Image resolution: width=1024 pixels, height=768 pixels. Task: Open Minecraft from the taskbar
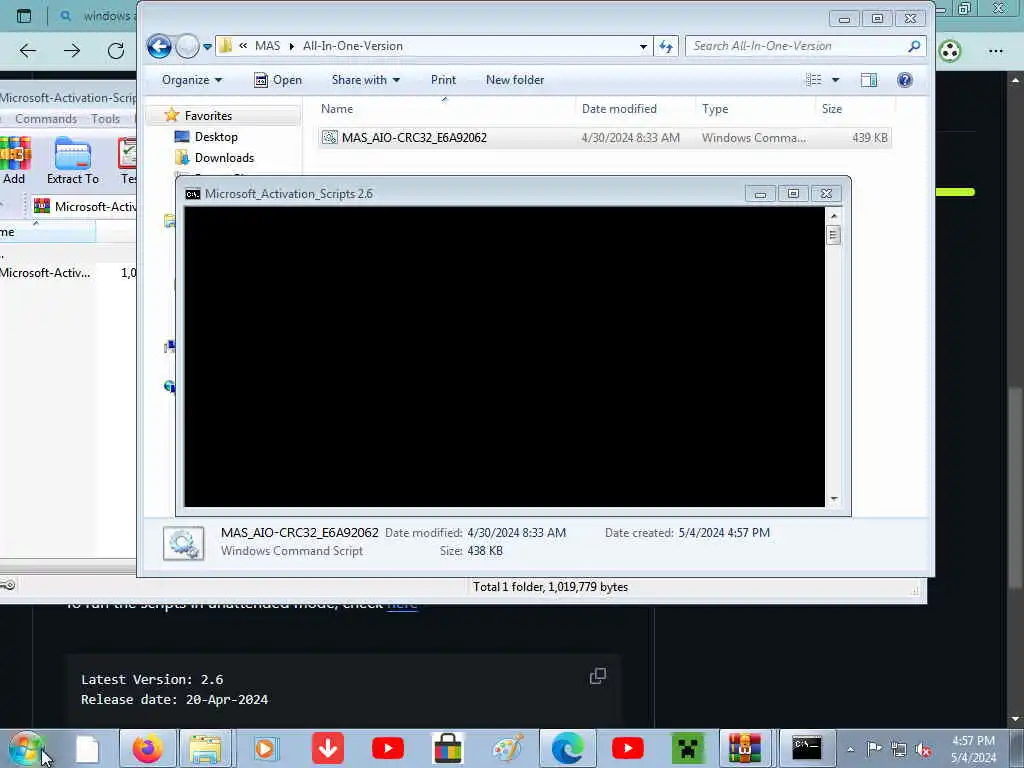pos(688,748)
